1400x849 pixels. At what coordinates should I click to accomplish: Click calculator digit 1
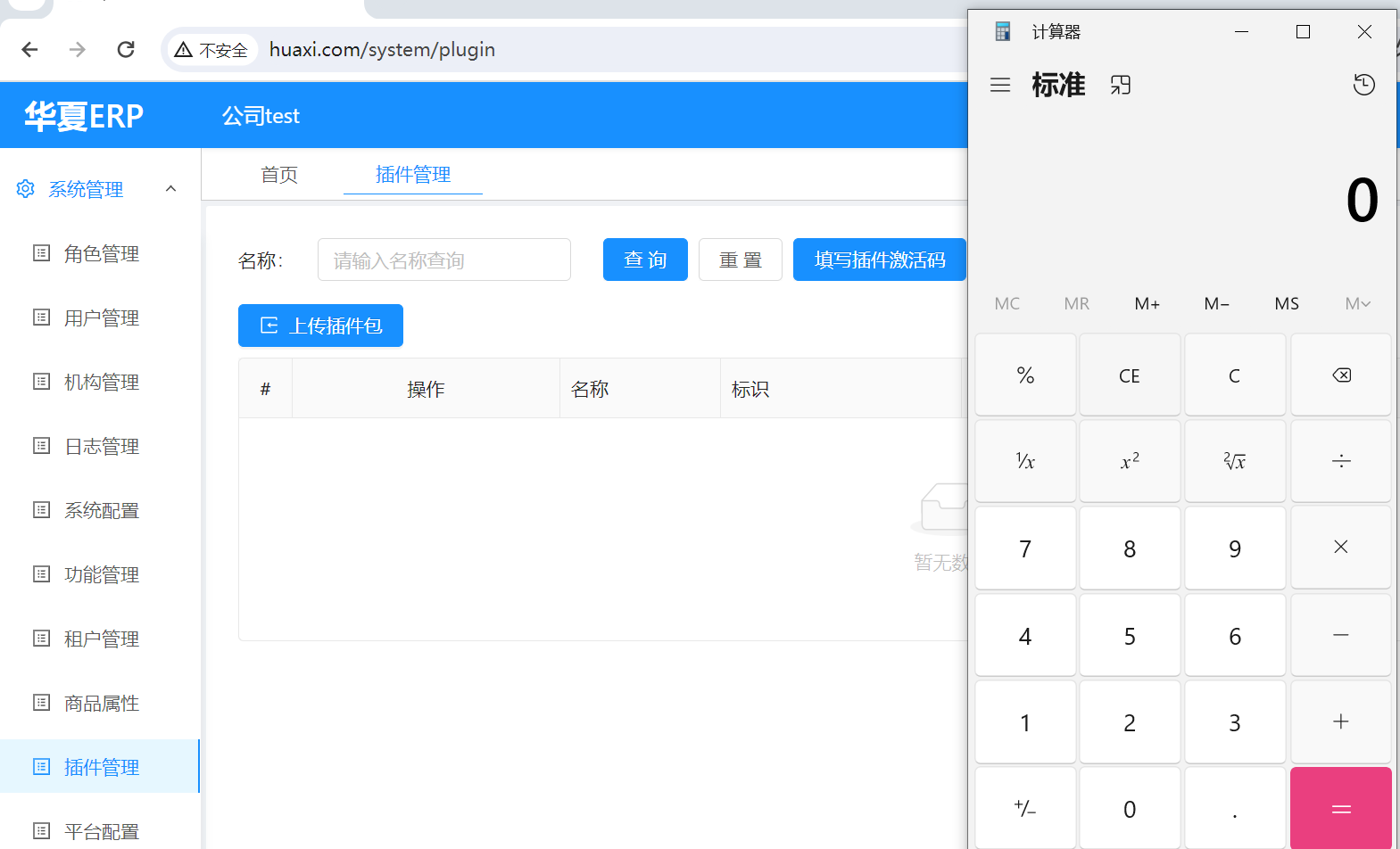pos(1025,721)
